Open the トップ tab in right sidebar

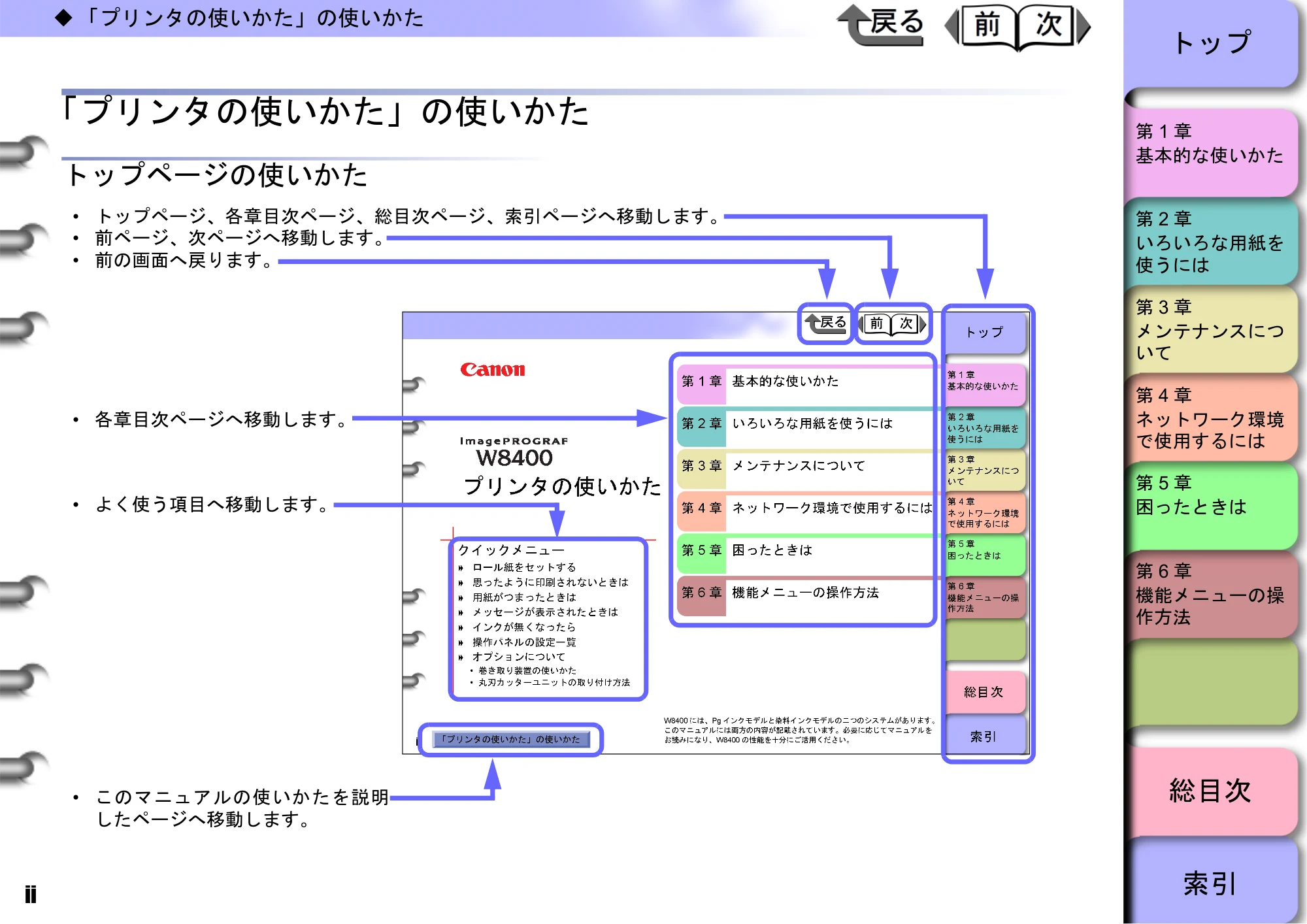pos(1211,44)
